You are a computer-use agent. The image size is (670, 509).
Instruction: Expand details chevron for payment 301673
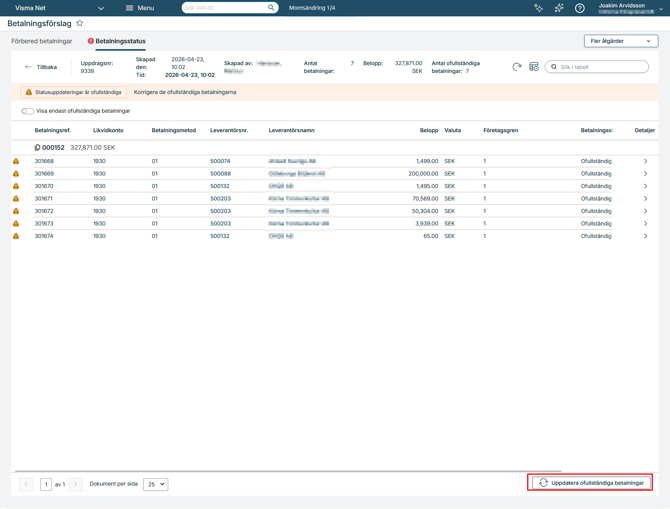(x=645, y=224)
